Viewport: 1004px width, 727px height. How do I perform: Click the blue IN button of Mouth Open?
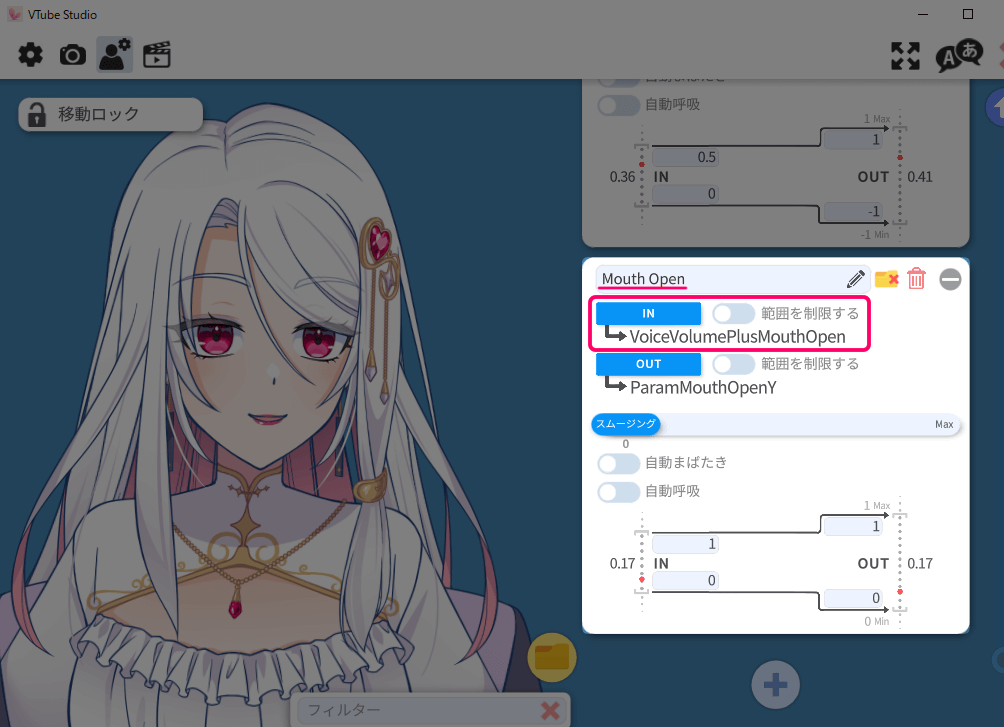tap(648, 313)
